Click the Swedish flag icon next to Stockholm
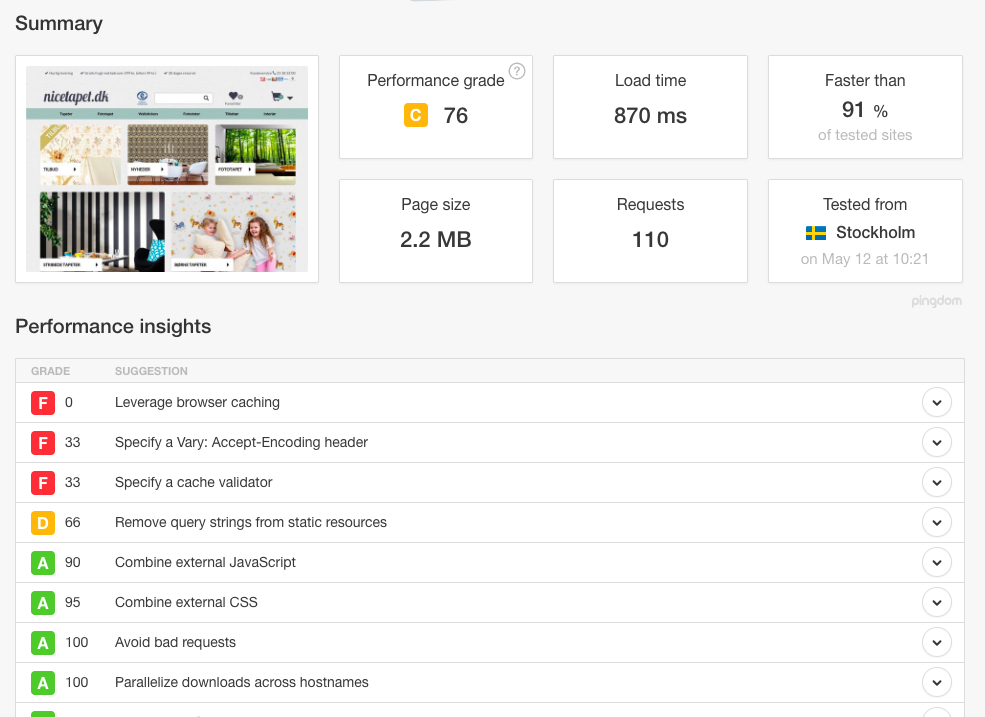Image resolution: width=985 pixels, height=717 pixels. coord(816,233)
